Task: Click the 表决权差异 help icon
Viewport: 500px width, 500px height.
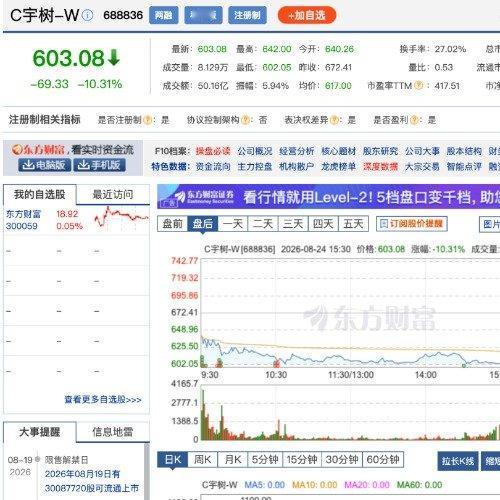Action: 335,120
